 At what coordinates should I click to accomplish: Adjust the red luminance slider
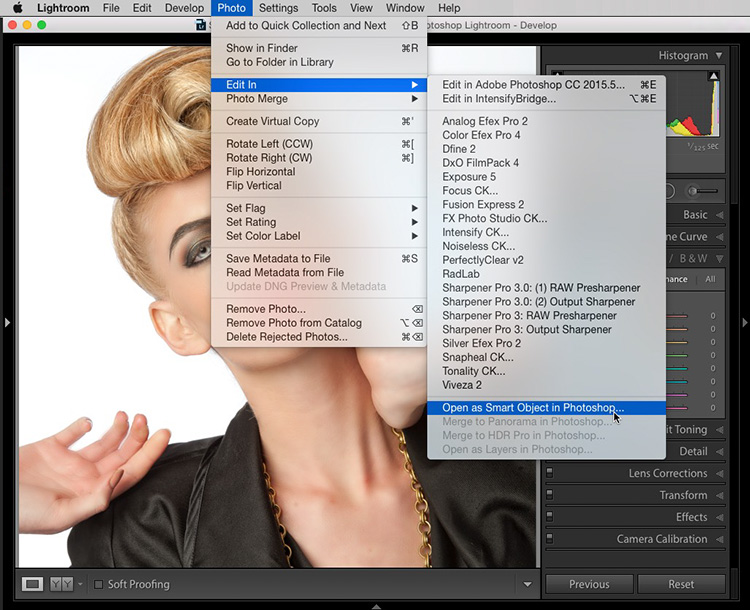676,316
